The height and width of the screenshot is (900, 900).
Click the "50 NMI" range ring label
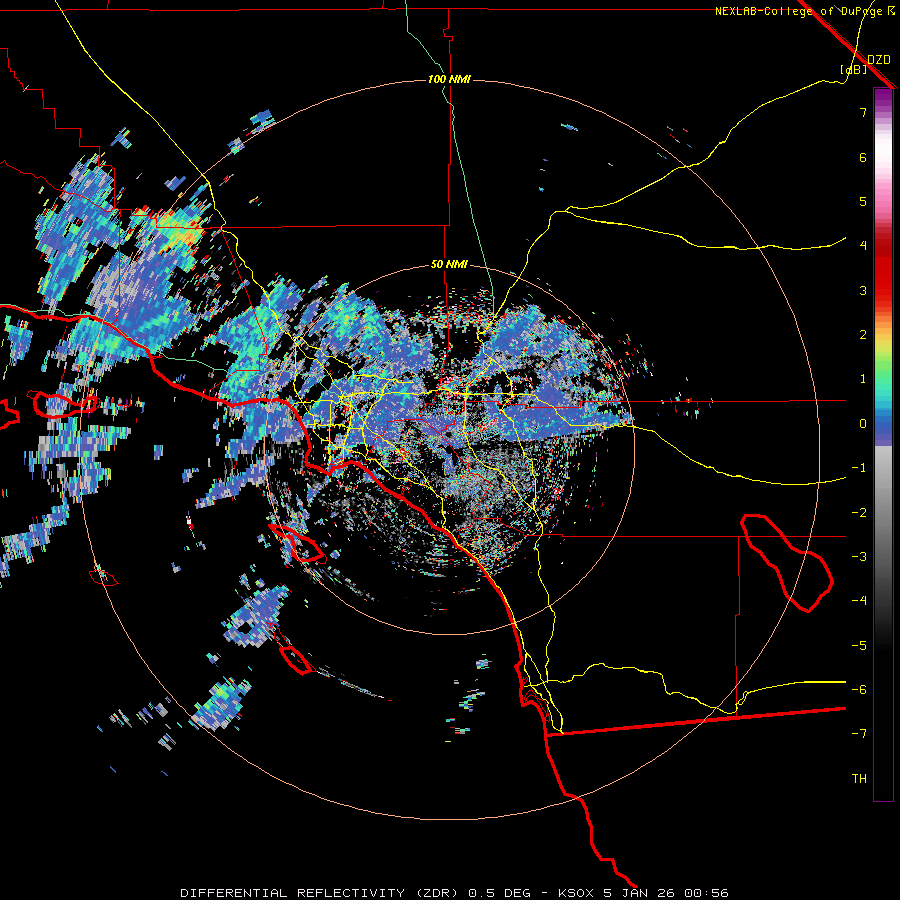[449, 264]
